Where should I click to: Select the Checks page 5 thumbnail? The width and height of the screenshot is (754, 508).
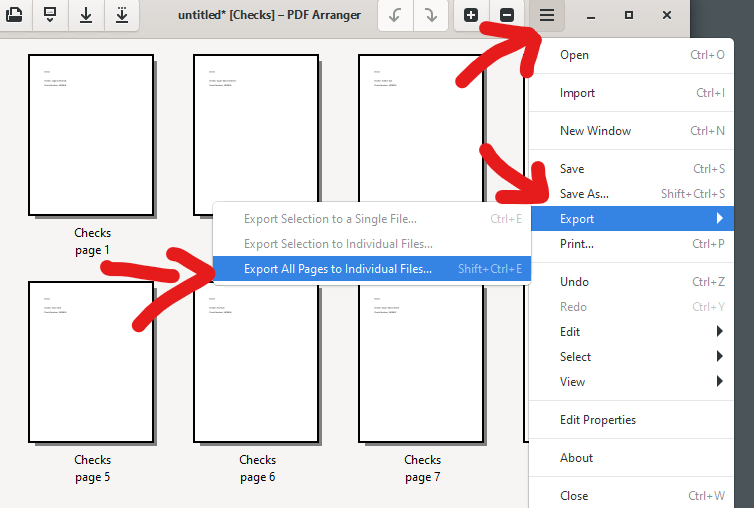(91, 362)
